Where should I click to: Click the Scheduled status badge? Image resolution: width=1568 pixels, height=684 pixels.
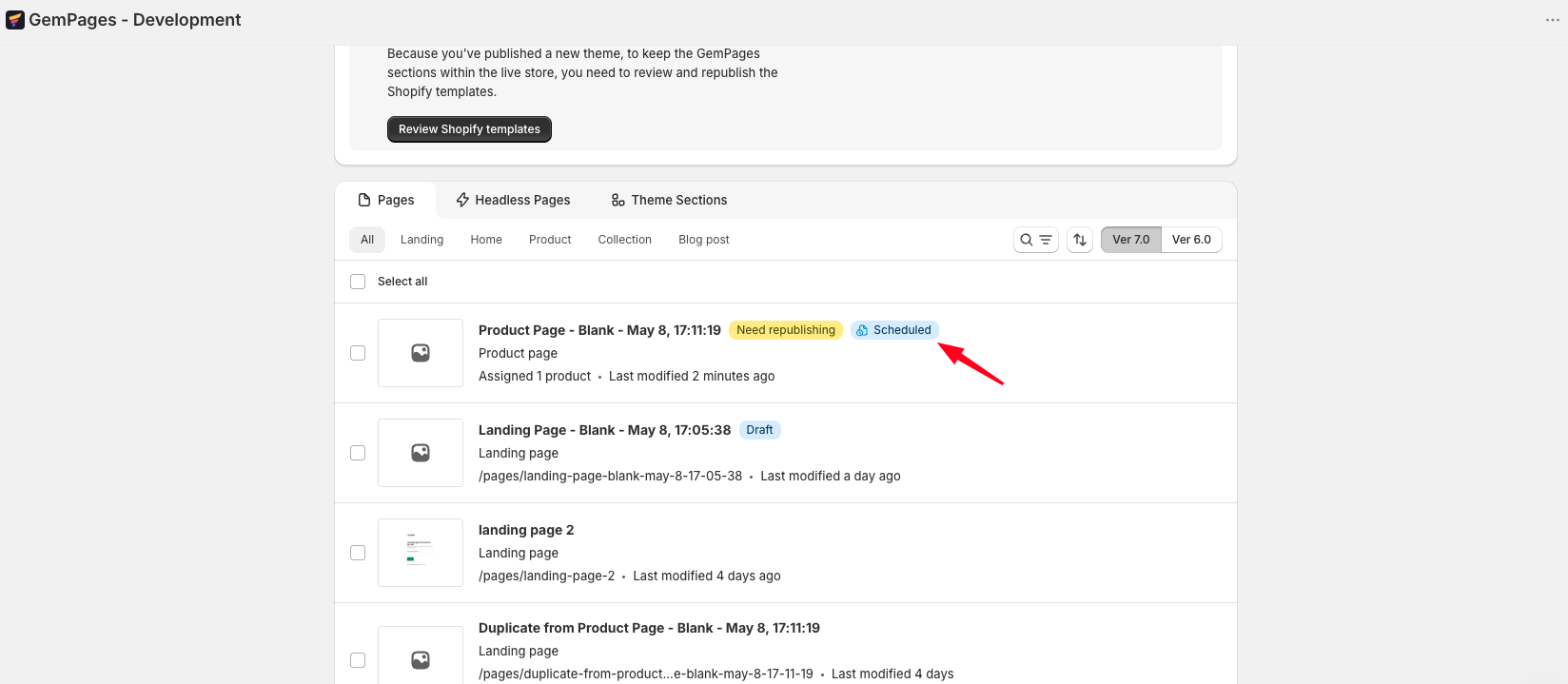[x=894, y=330]
